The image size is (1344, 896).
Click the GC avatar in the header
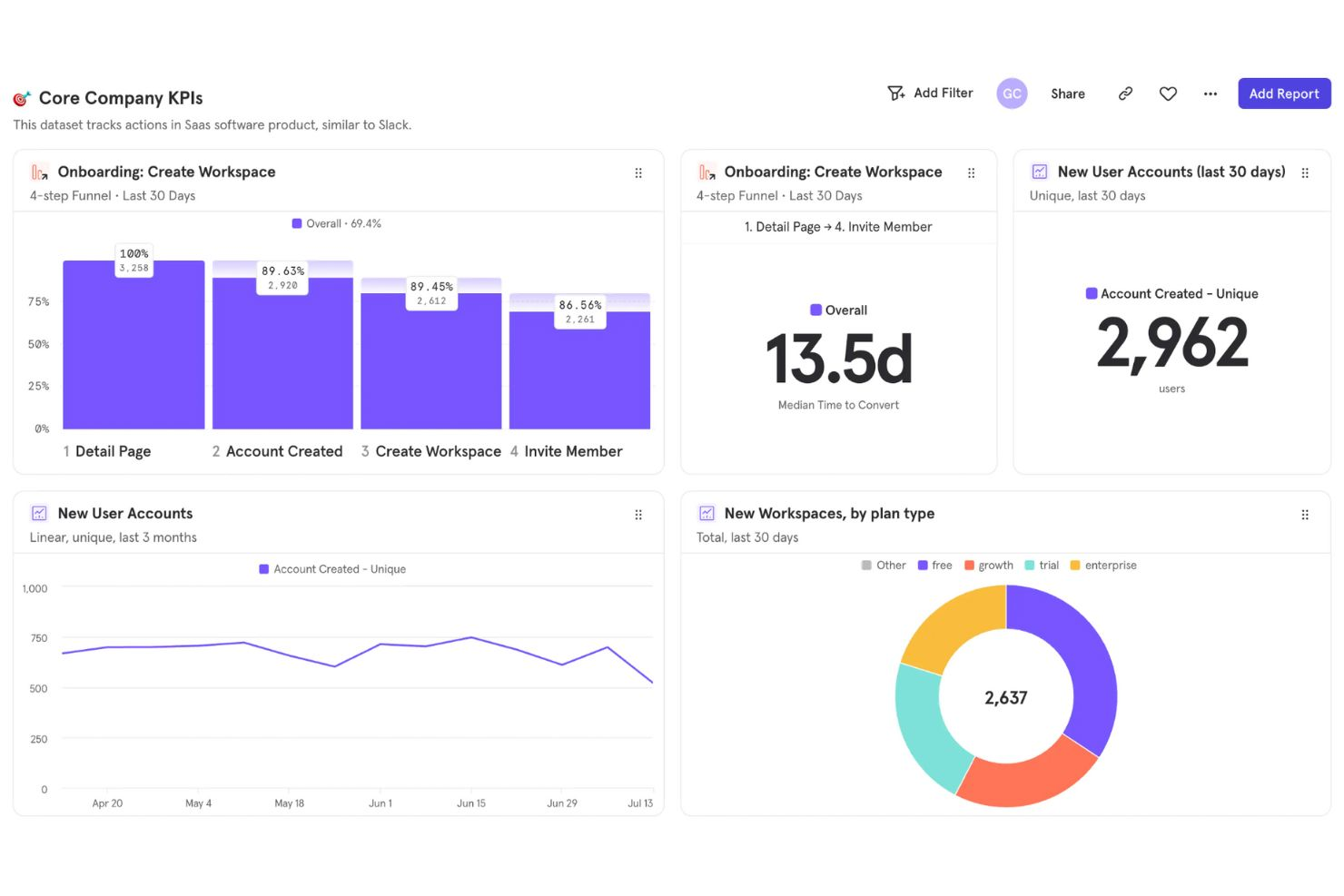click(1012, 93)
